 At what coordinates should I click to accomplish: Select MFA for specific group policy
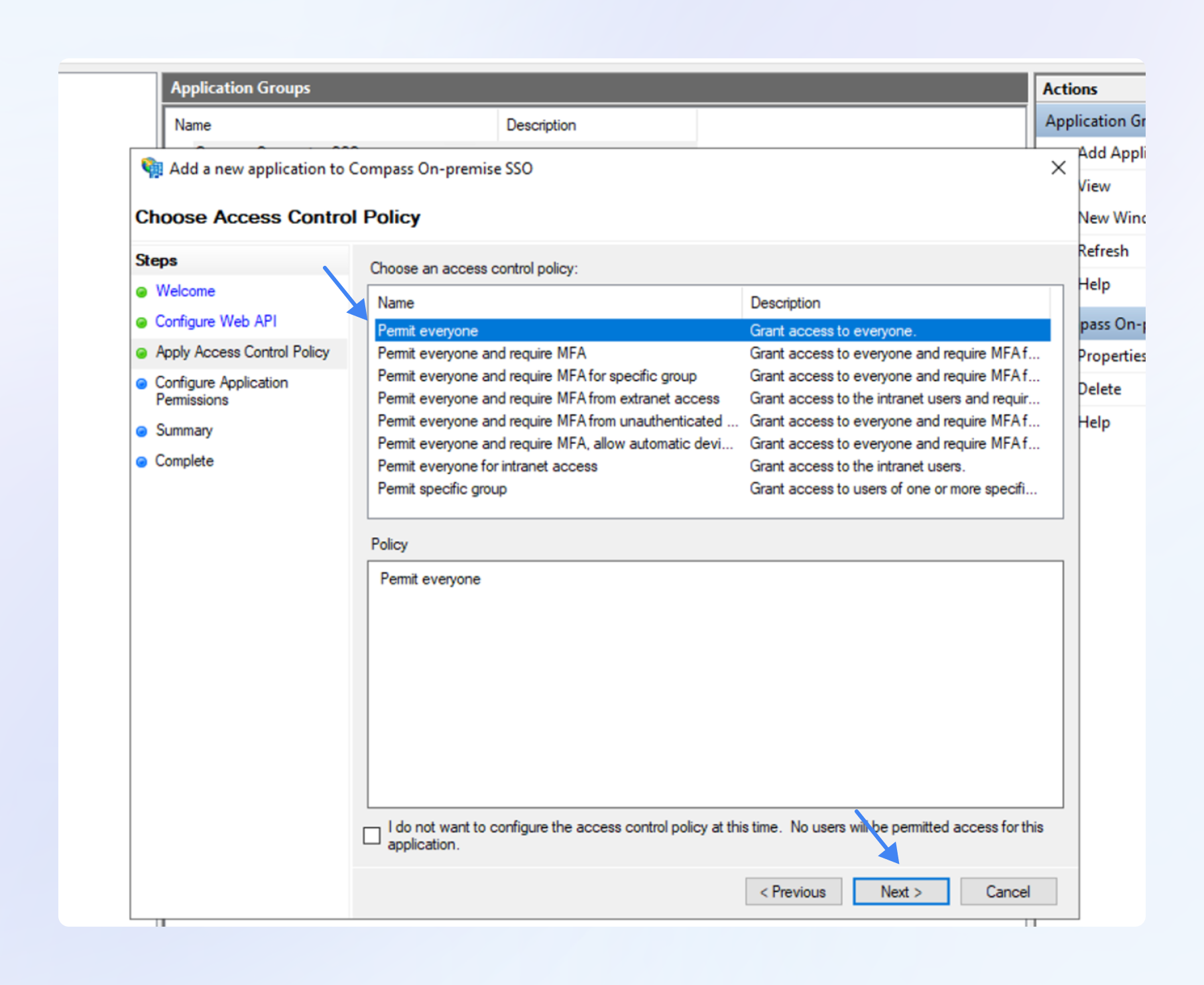pos(537,376)
